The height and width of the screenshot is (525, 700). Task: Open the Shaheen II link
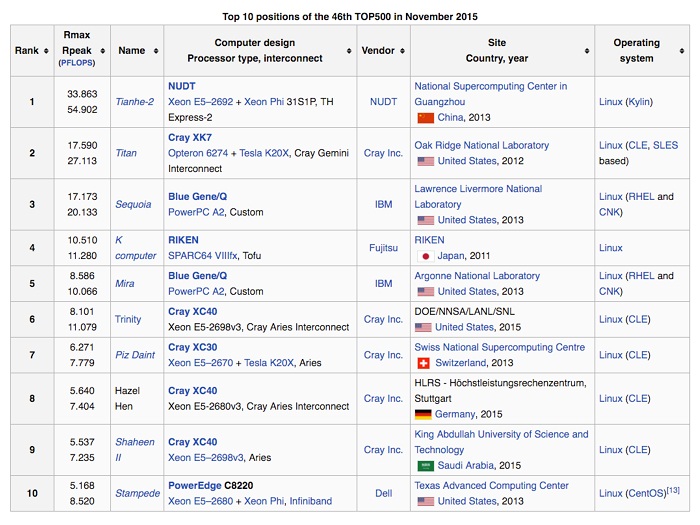tap(135, 450)
